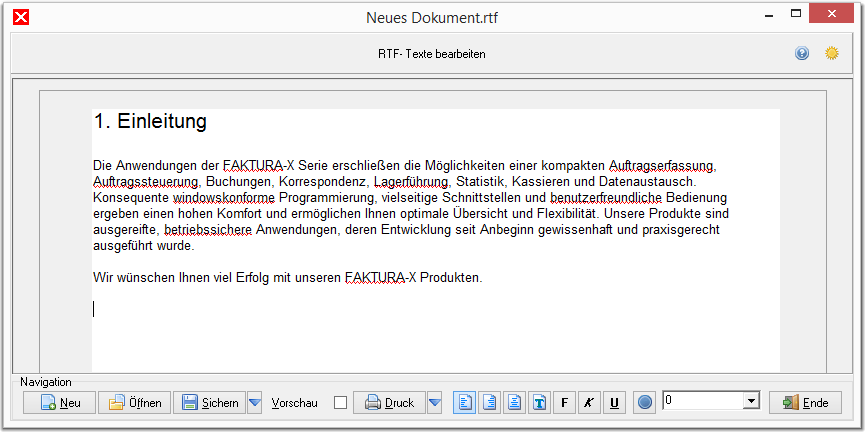Image resolution: width=865 pixels, height=432 pixels.
Task: Align text left
Action: [x=464, y=403]
